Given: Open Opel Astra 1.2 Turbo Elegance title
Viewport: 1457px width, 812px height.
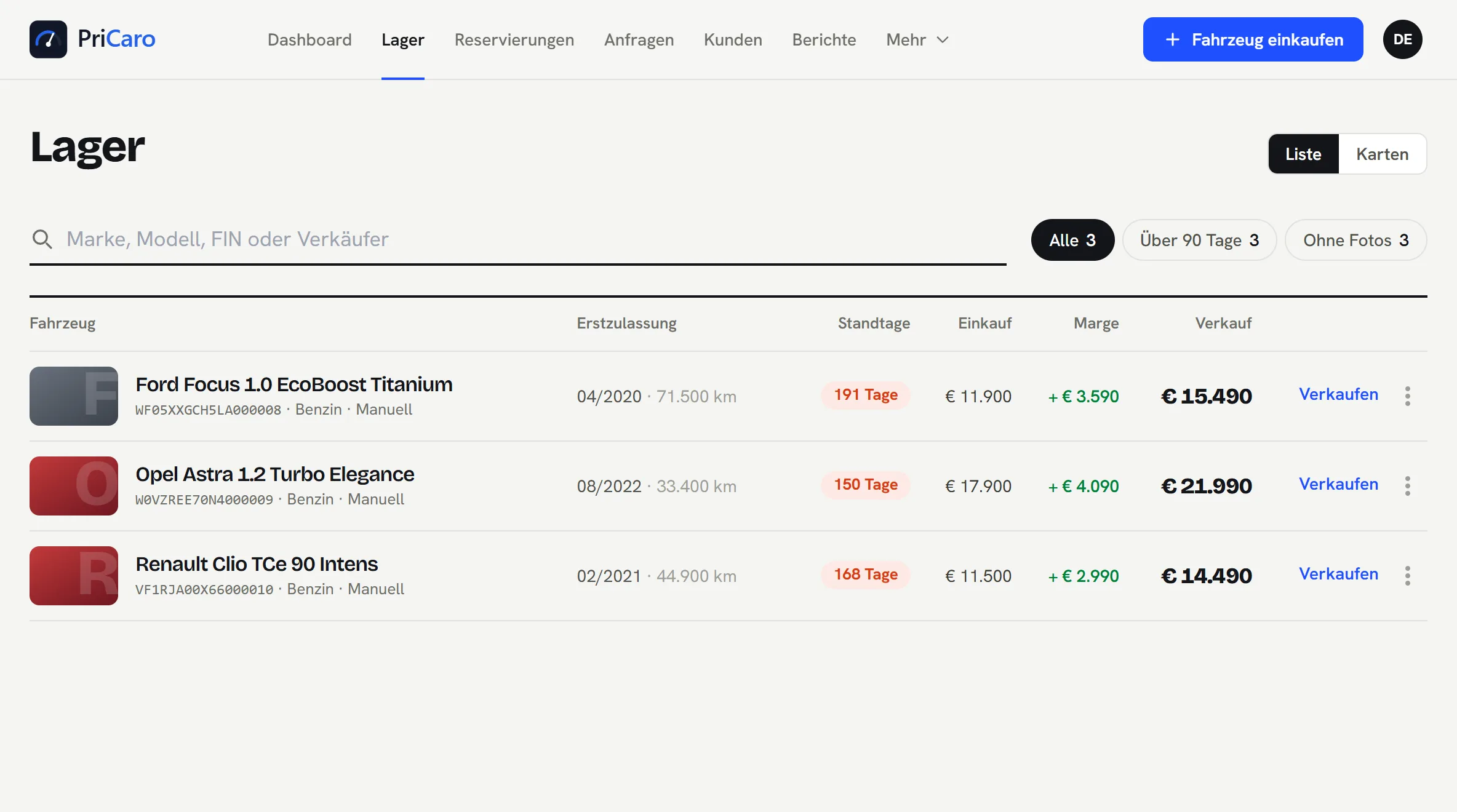Looking at the screenshot, I should 275,474.
